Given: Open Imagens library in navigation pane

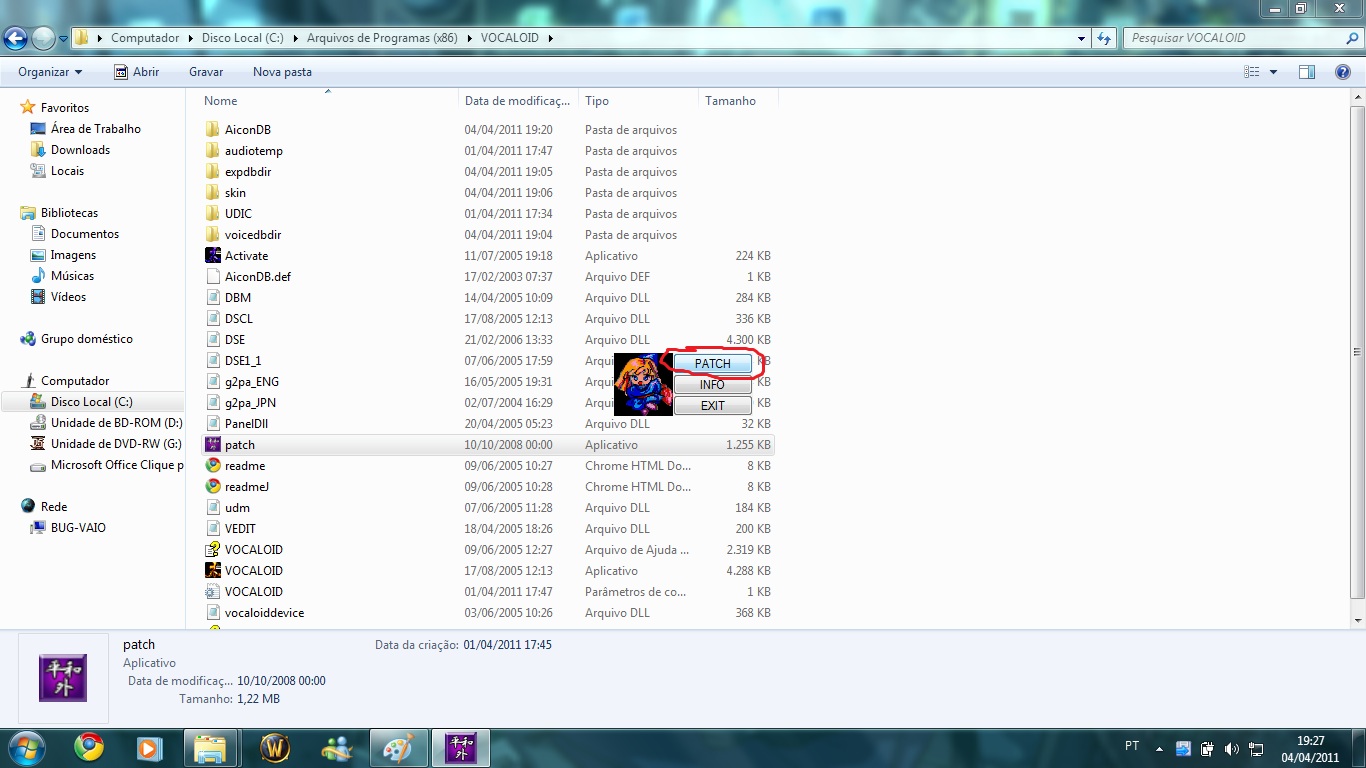Looking at the screenshot, I should (x=73, y=254).
